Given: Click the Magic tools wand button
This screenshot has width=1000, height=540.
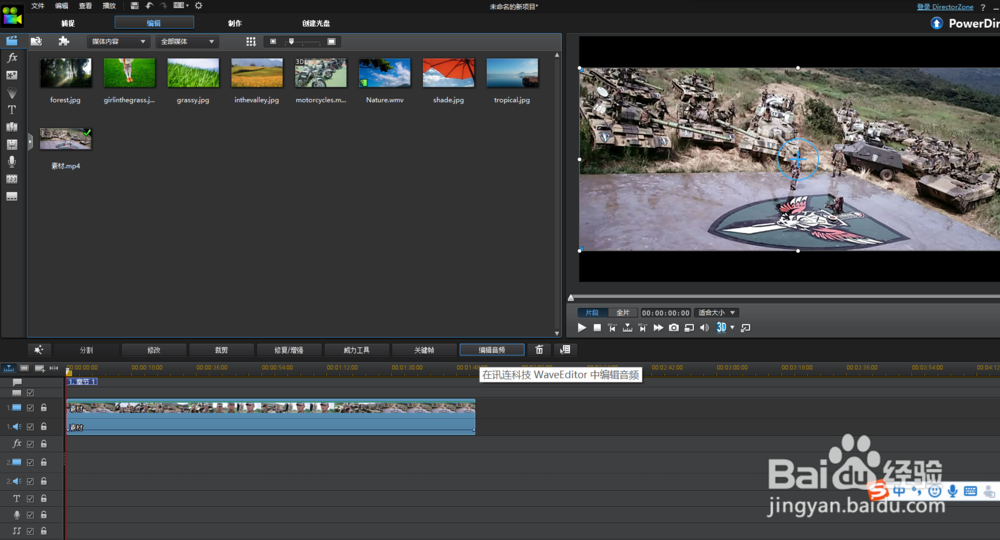Looking at the screenshot, I should [x=39, y=349].
